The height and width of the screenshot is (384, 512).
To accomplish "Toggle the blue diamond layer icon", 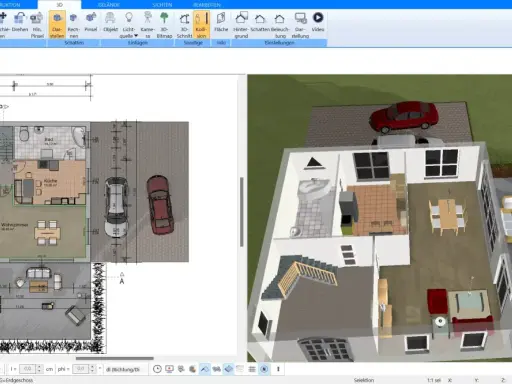I will click(228, 369).
